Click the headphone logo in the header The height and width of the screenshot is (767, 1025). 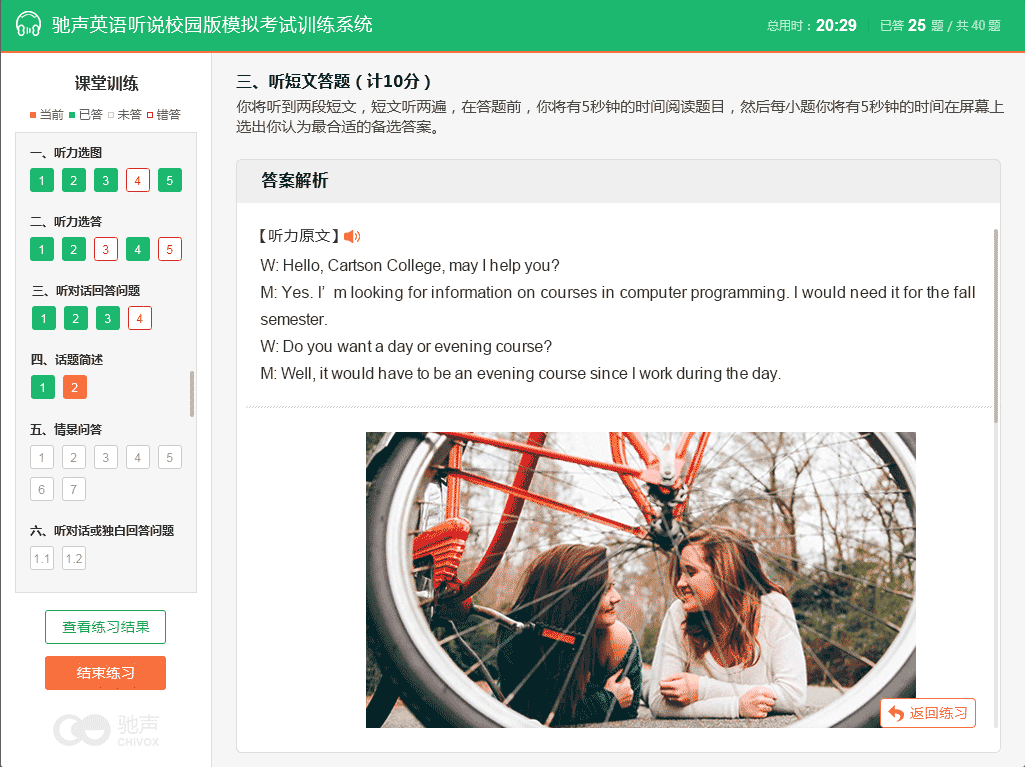(x=28, y=24)
